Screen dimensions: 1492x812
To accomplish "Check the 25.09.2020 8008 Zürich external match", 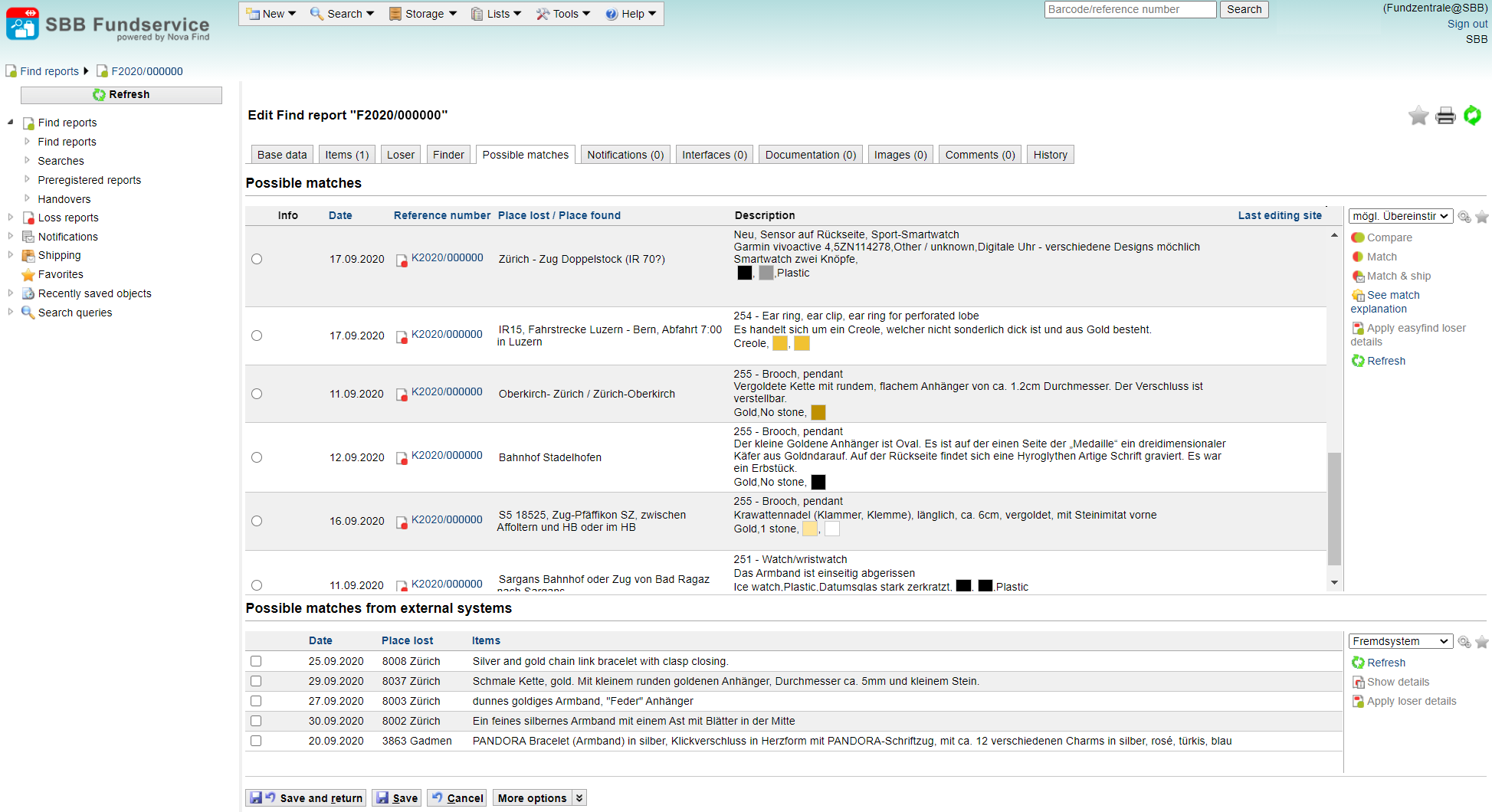I will coord(256,661).
